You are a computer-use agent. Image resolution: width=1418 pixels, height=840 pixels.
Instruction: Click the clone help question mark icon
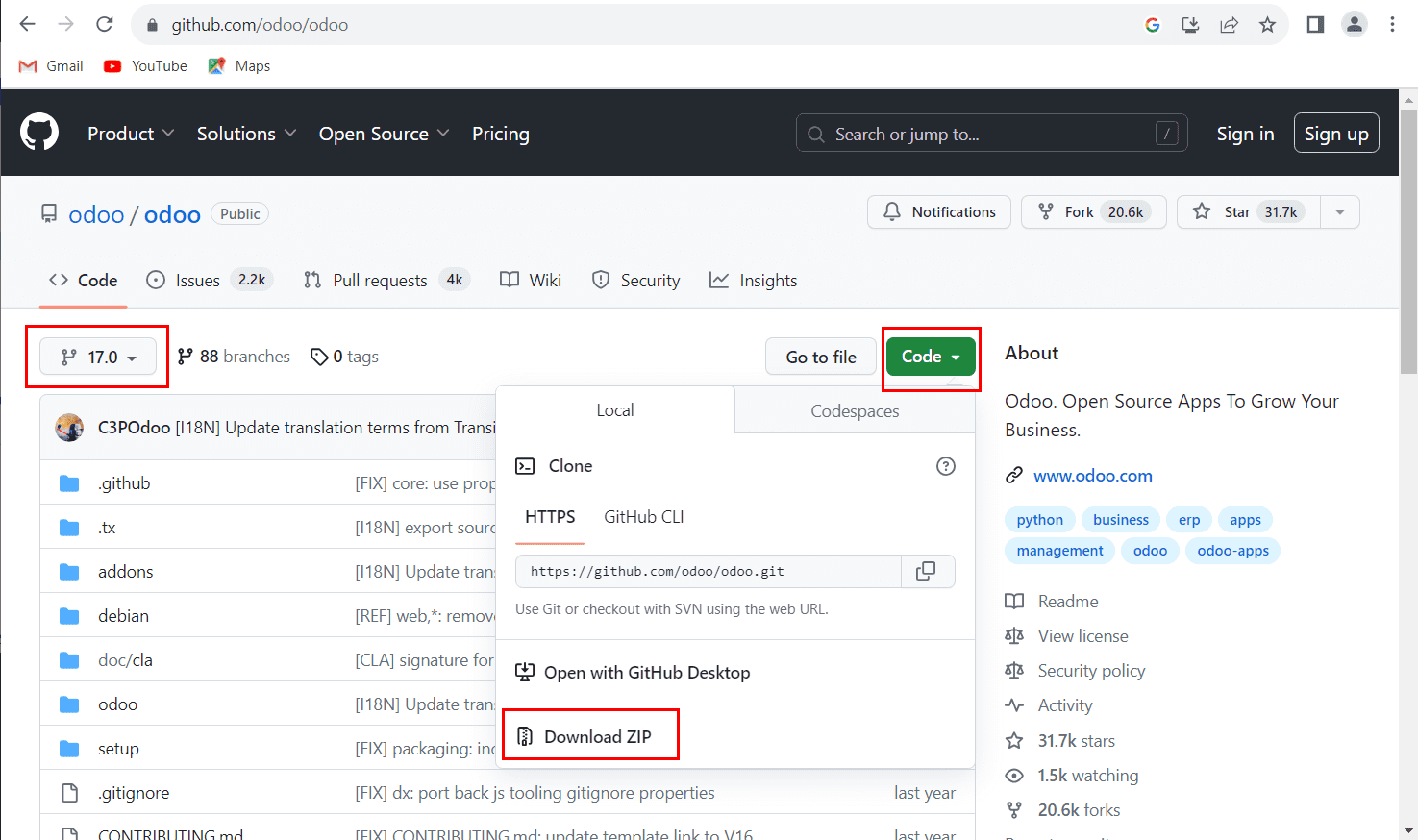946,466
